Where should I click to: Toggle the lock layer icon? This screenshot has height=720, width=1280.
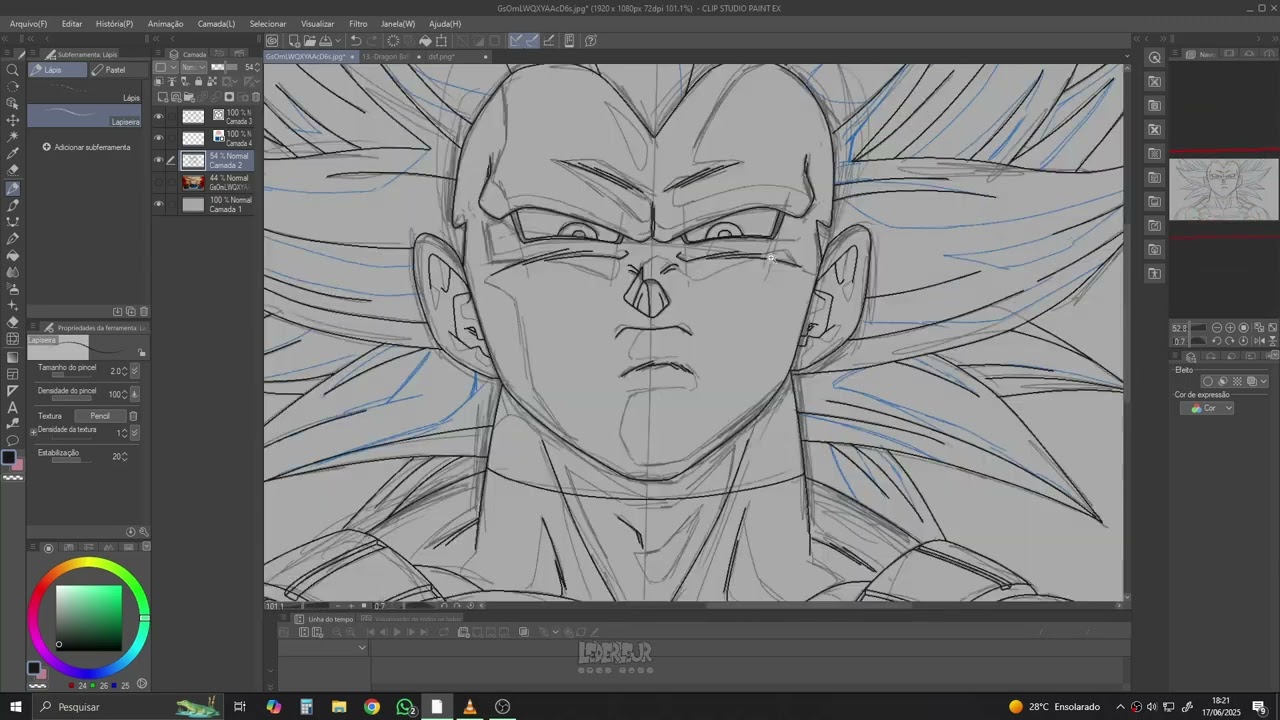click(198, 81)
